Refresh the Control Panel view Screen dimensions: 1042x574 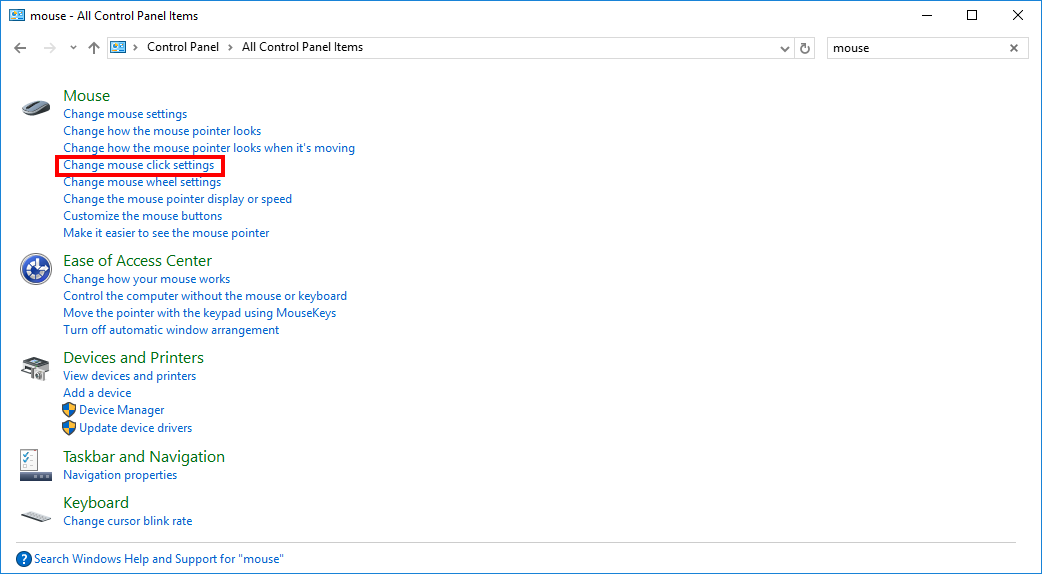pyautogui.click(x=806, y=48)
